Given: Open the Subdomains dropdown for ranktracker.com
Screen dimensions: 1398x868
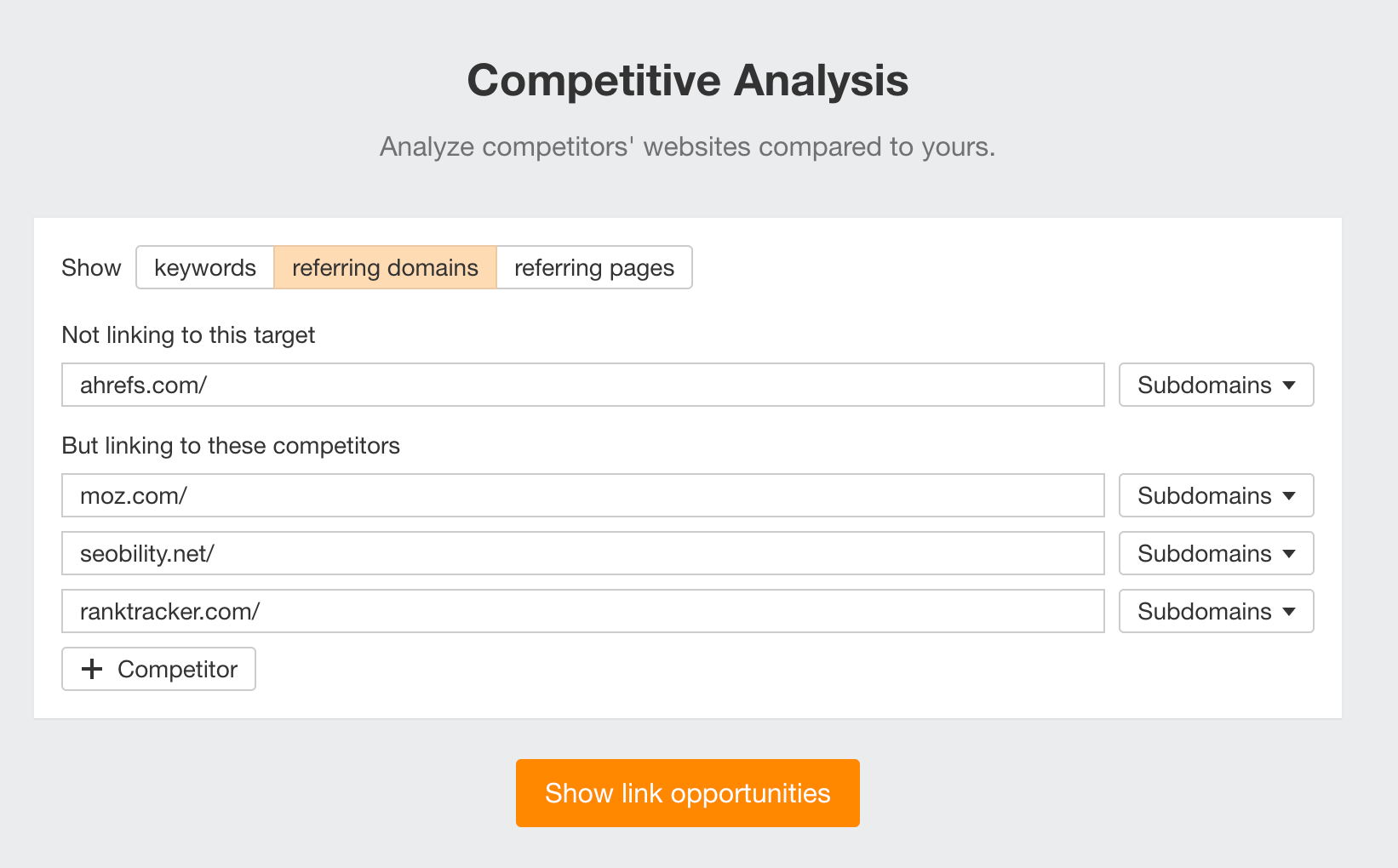Looking at the screenshot, I should tap(1216, 611).
